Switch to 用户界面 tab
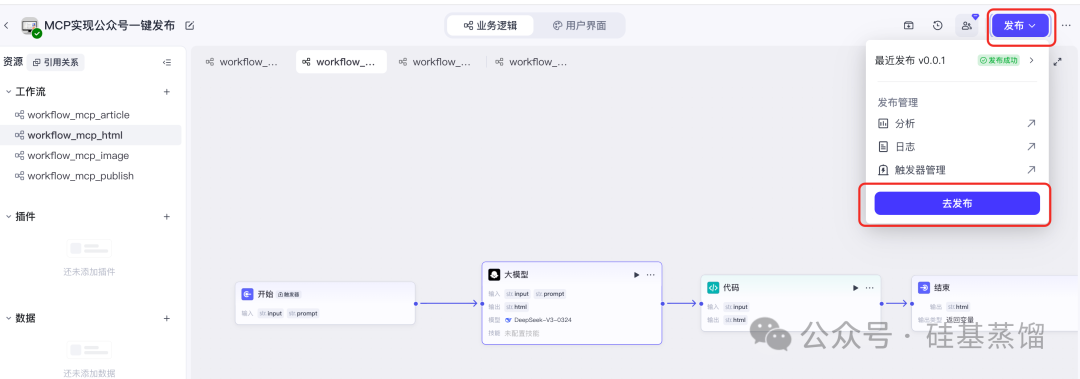Screen dimensions: 1080x379 [x=579, y=25]
